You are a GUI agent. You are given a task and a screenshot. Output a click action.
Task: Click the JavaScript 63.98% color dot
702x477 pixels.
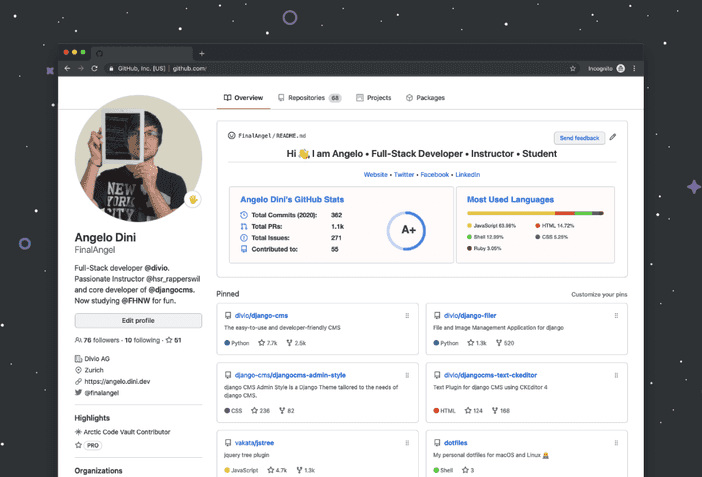(469, 226)
